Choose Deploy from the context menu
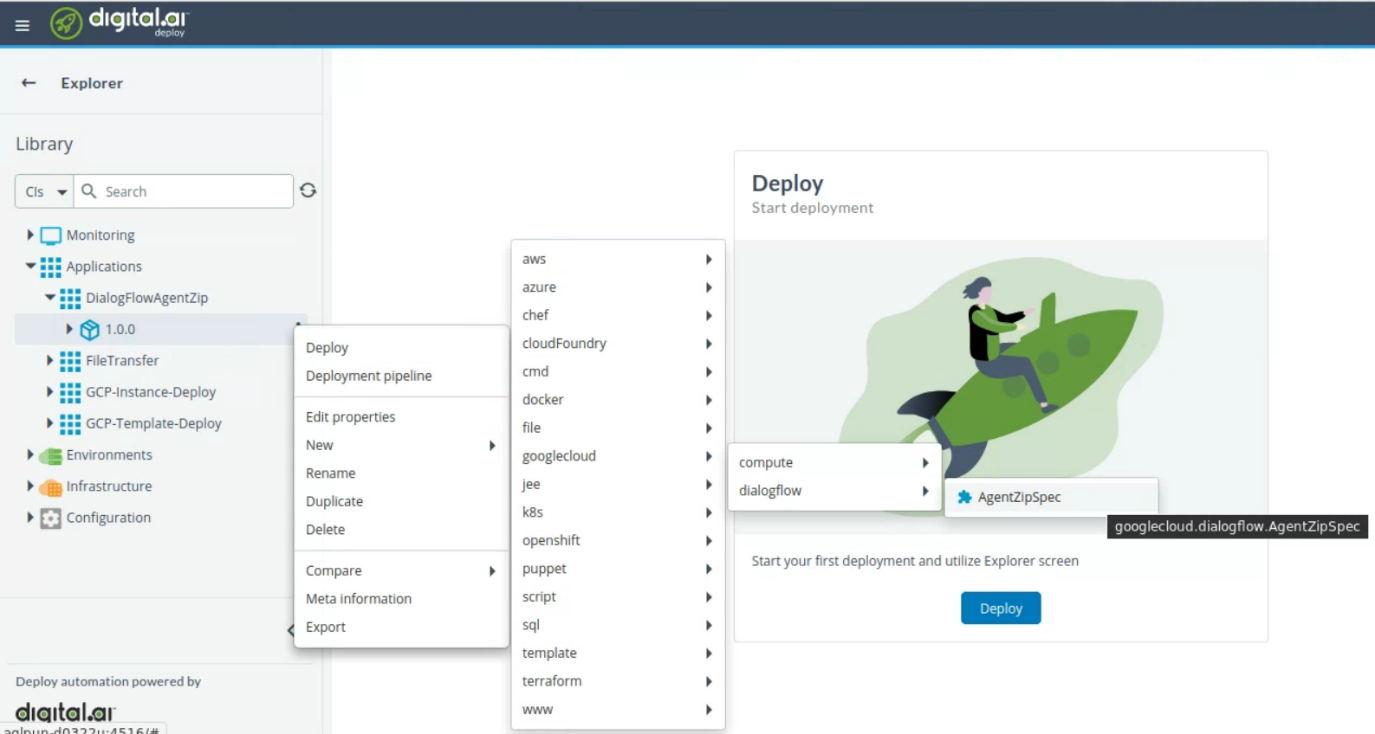This screenshot has height=734, width=1375. point(401,348)
